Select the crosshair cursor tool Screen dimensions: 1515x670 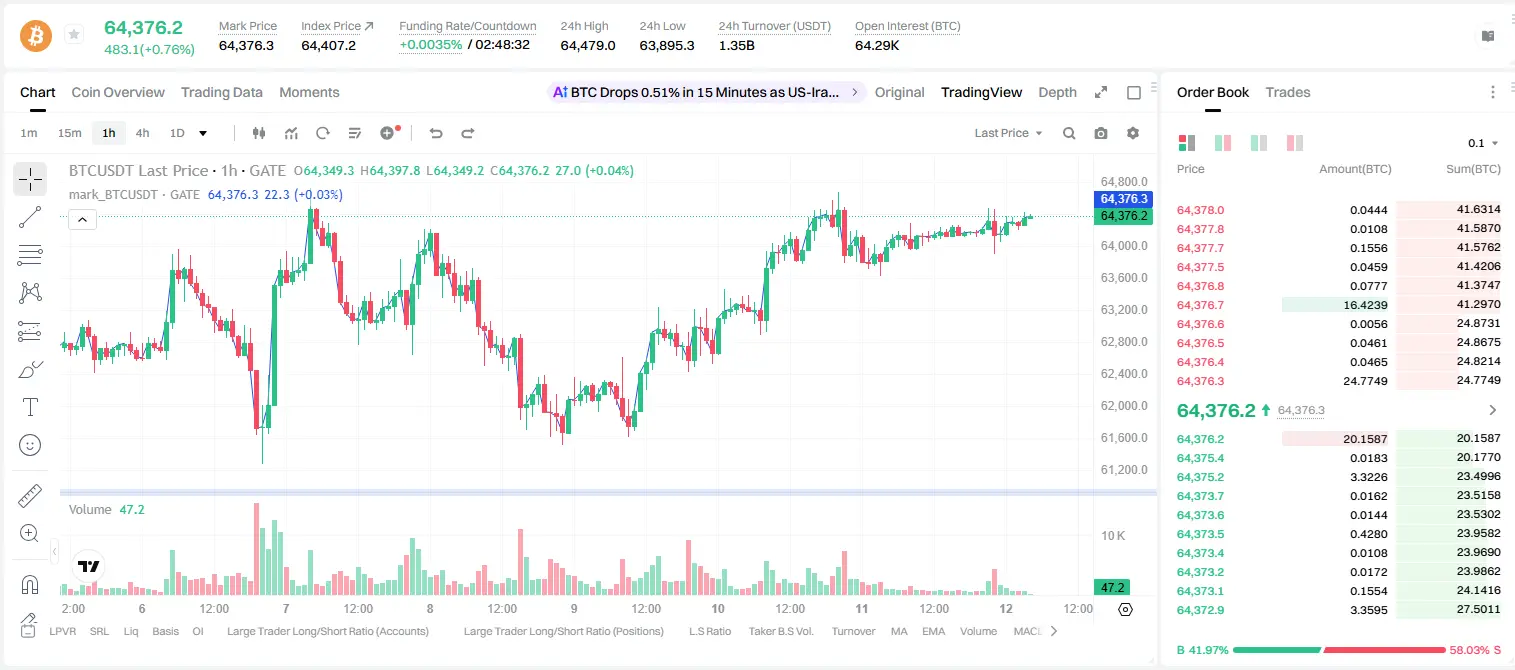tap(30, 179)
